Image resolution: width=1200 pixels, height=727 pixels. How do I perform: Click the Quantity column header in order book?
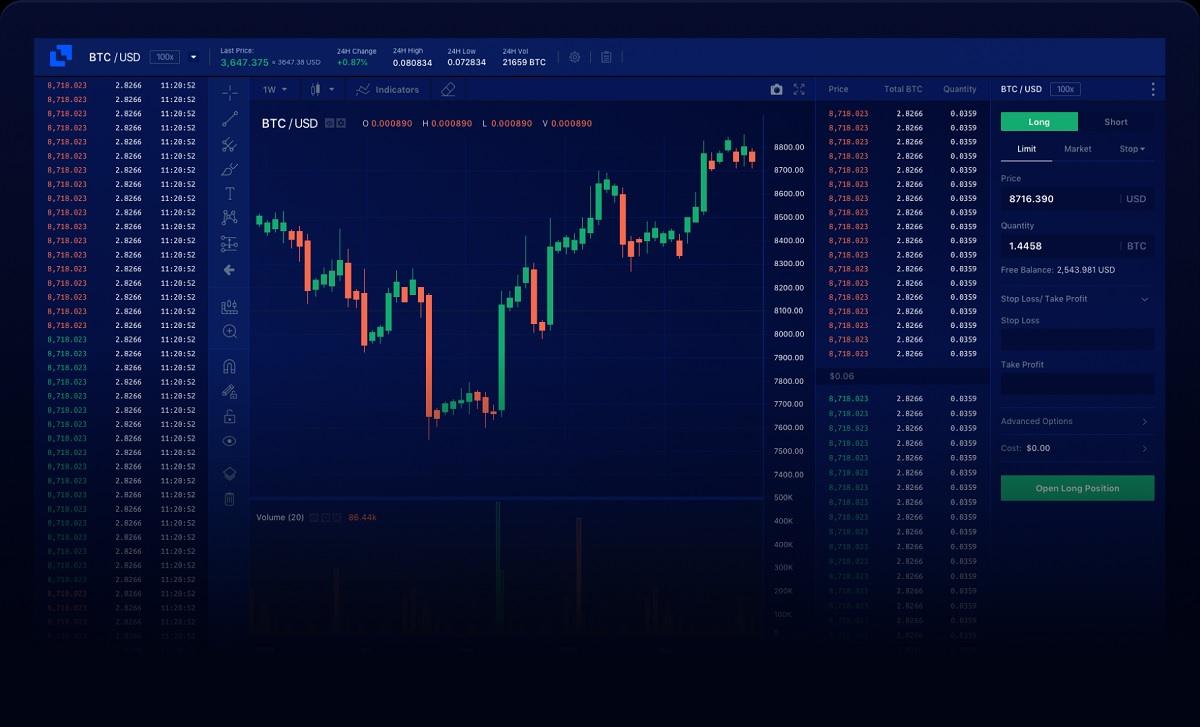point(960,89)
